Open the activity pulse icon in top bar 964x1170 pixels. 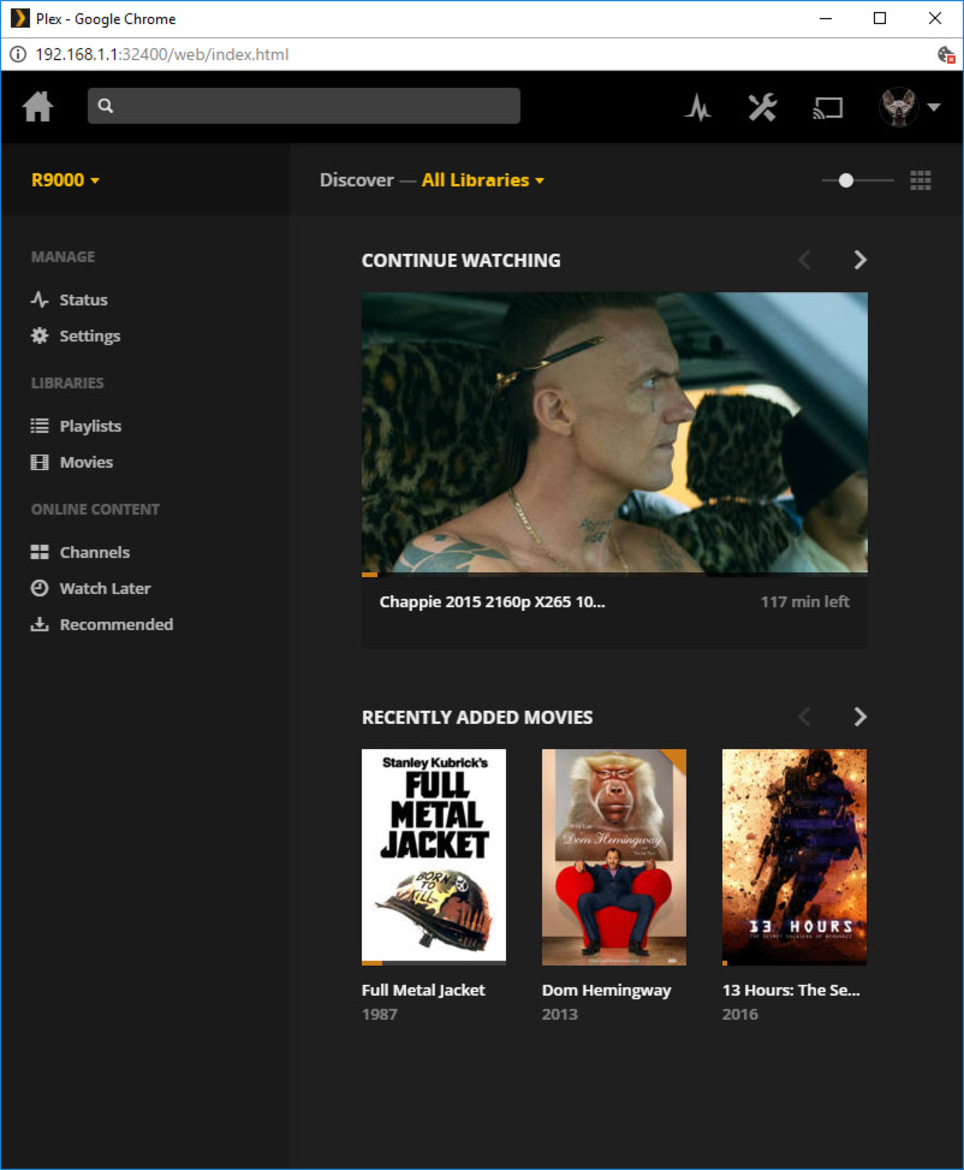(x=698, y=107)
